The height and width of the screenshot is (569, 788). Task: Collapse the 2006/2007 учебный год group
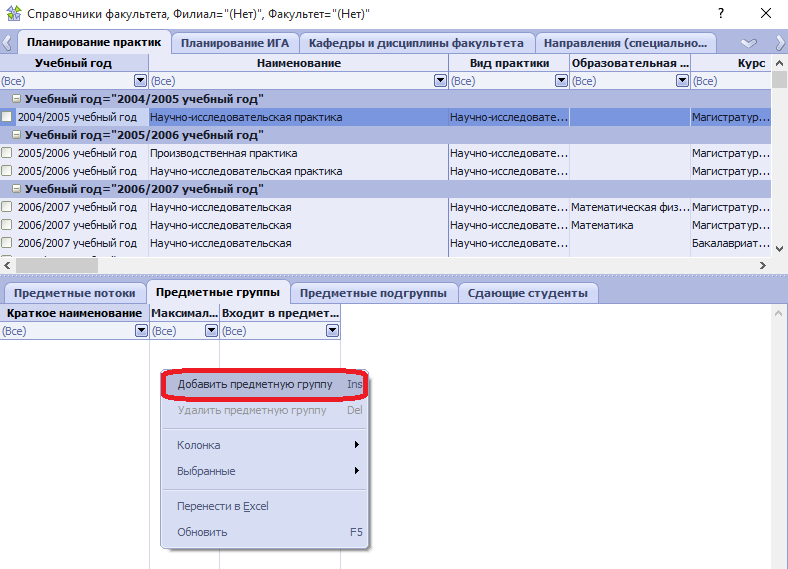coord(17,189)
